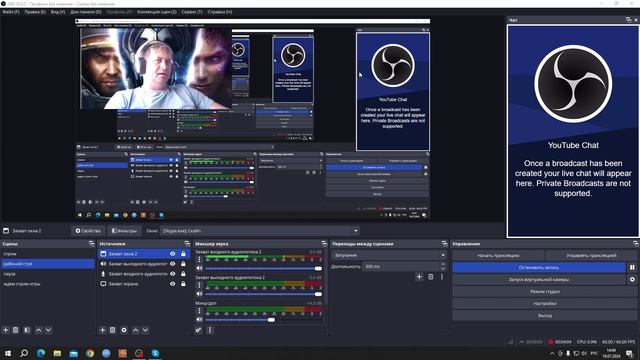Unlock the Захват входного аудиопотока source

pos(183,274)
